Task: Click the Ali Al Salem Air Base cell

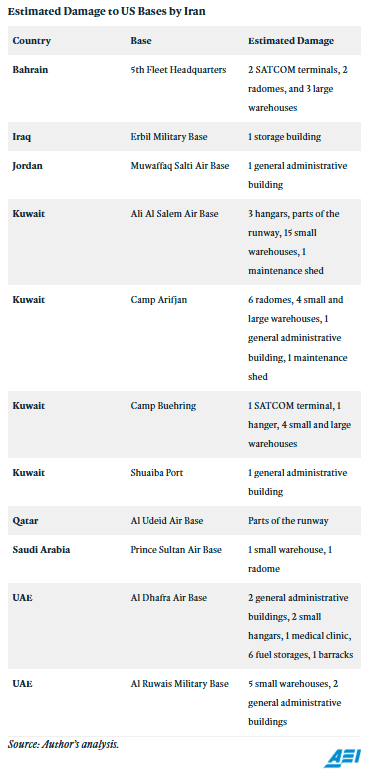Action: 174,213
